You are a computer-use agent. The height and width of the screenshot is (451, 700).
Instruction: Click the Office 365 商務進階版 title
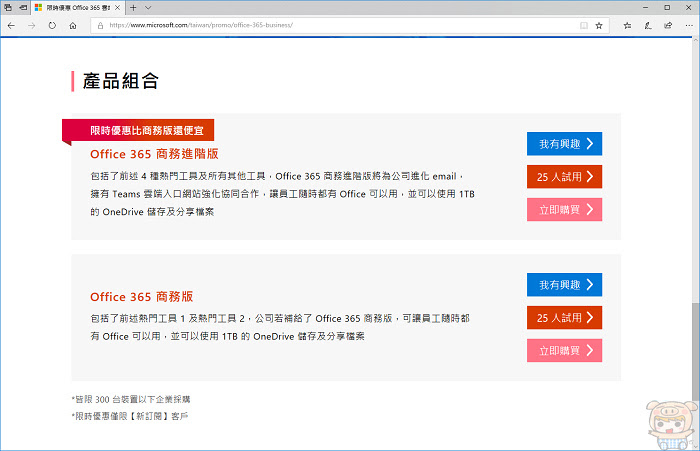[154, 154]
